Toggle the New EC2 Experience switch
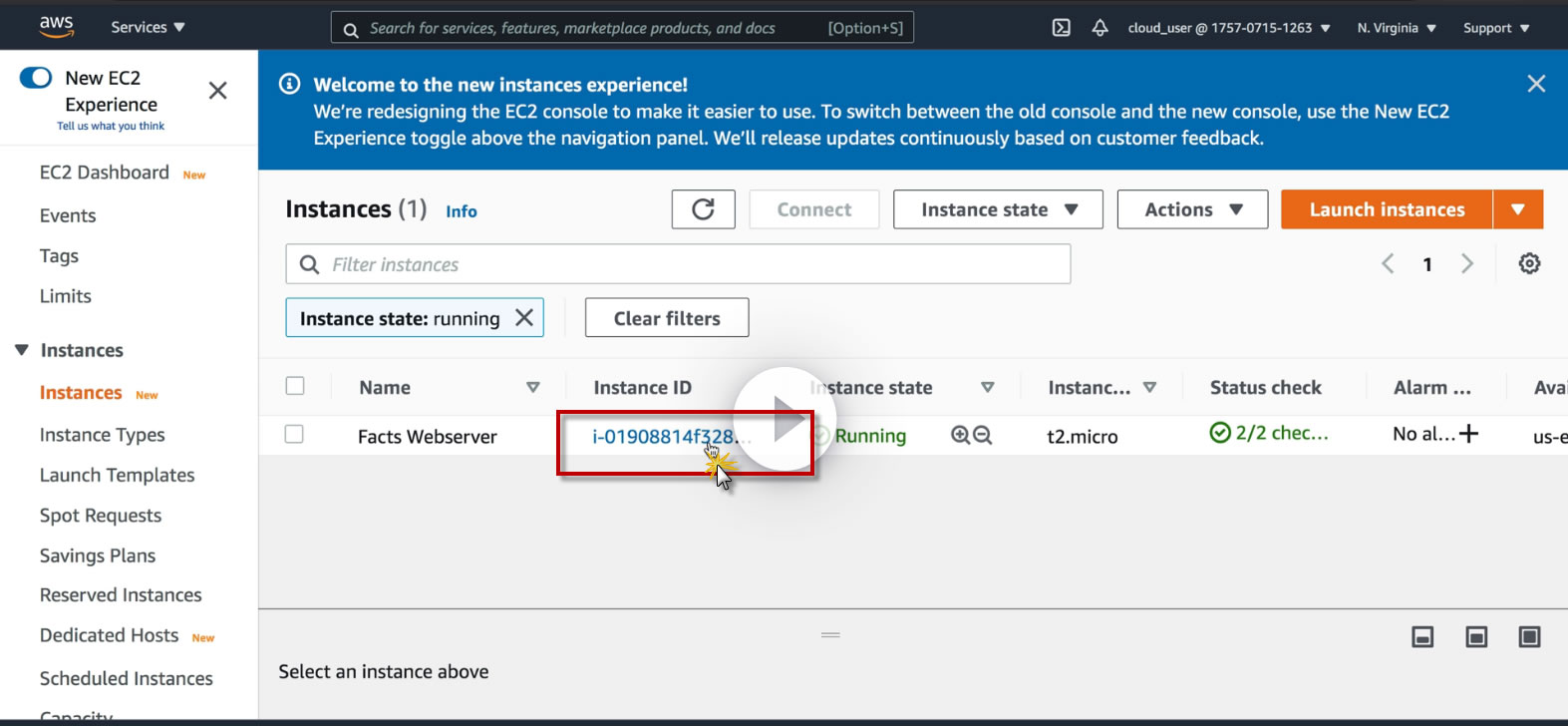Viewport: 1568px width, 726px height. click(36, 78)
